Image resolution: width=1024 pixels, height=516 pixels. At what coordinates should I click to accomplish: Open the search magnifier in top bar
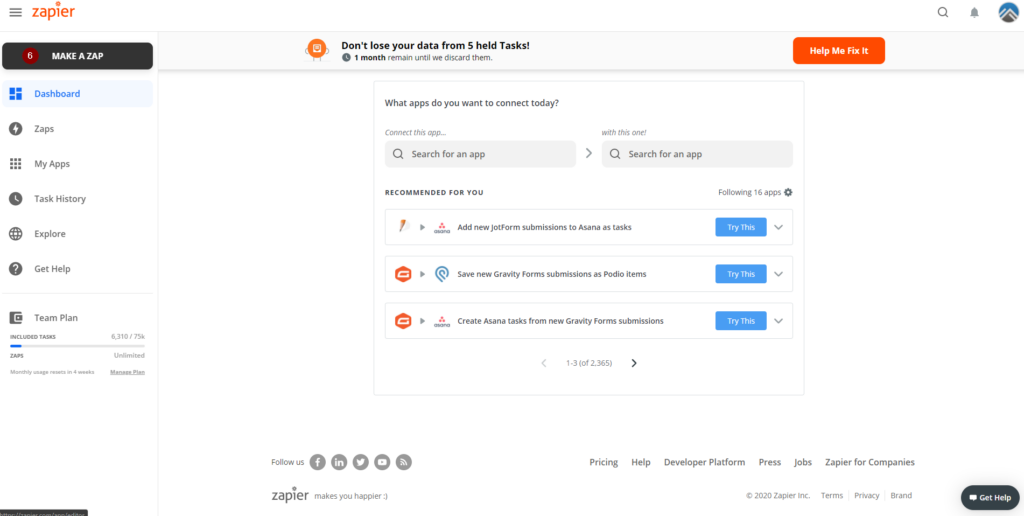pyautogui.click(x=942, y=12)
